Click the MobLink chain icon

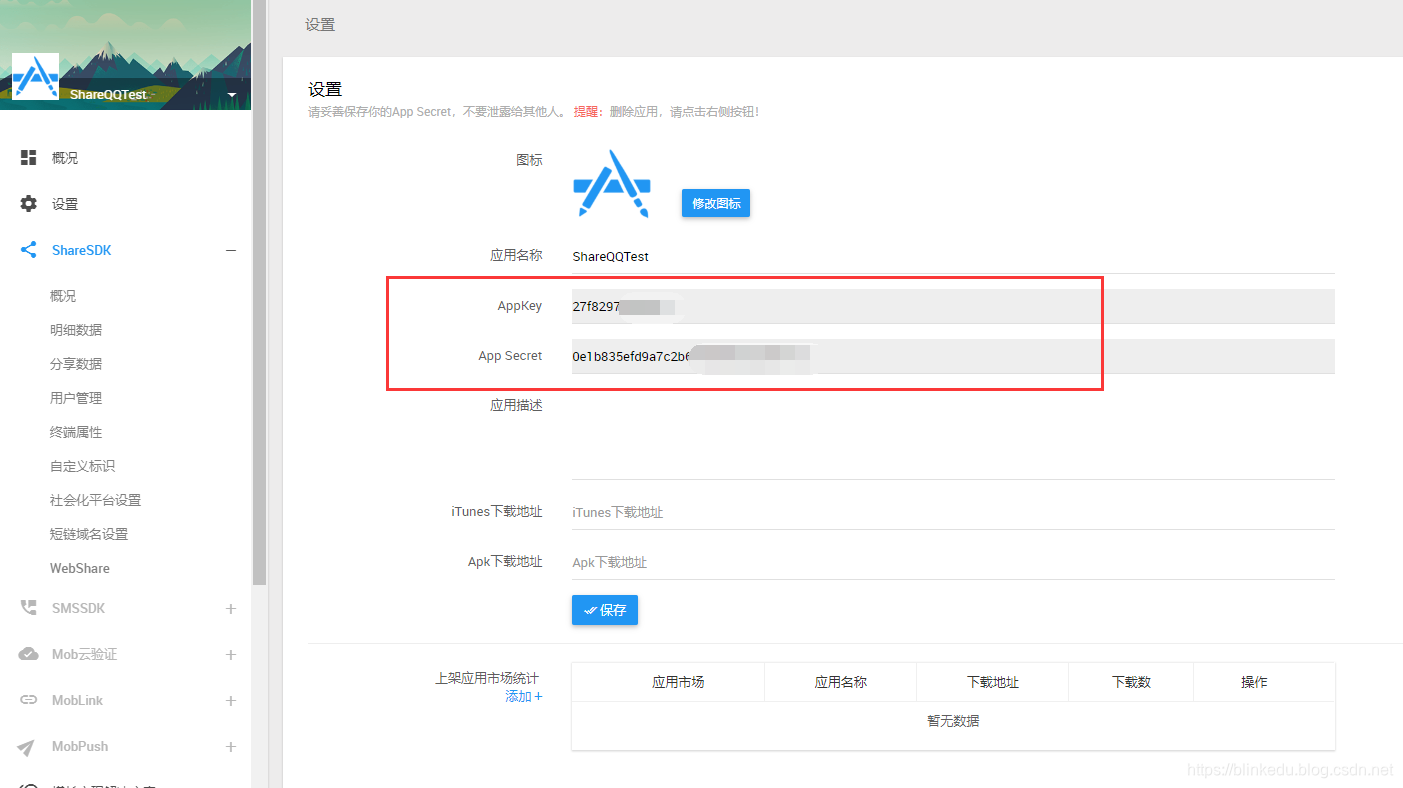[29, 700]
